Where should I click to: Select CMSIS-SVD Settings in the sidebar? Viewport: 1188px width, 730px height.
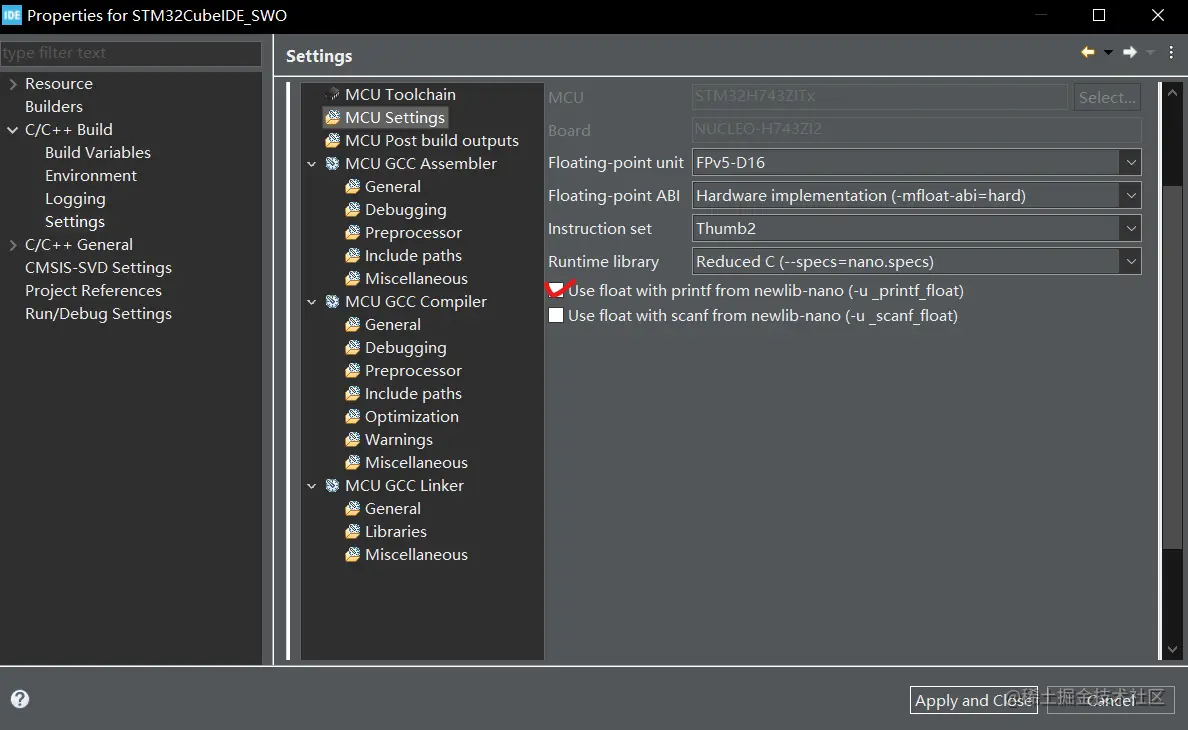point(98,268)
